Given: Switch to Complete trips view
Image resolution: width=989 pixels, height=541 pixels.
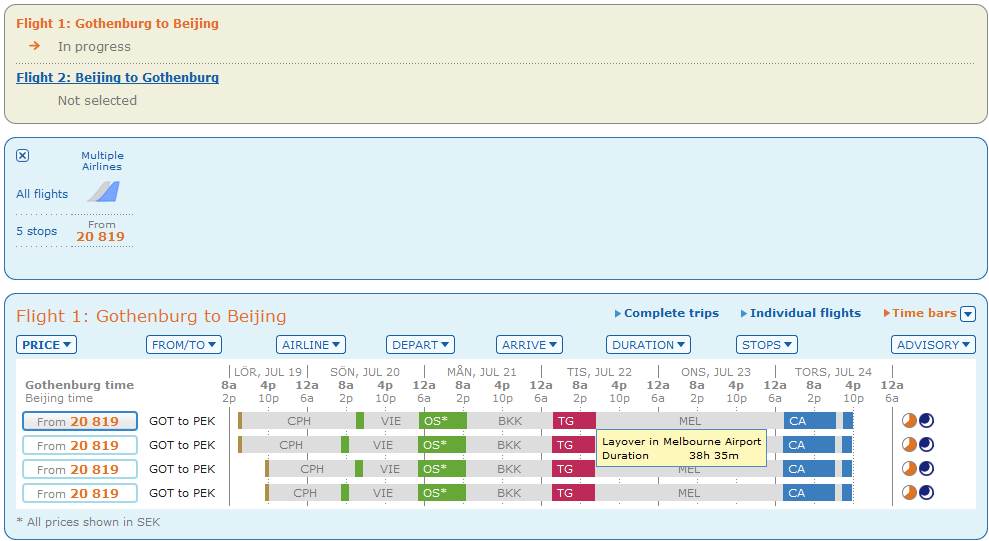Looking at the screenshot, I should pyautogui.click(x=671, y=313).
